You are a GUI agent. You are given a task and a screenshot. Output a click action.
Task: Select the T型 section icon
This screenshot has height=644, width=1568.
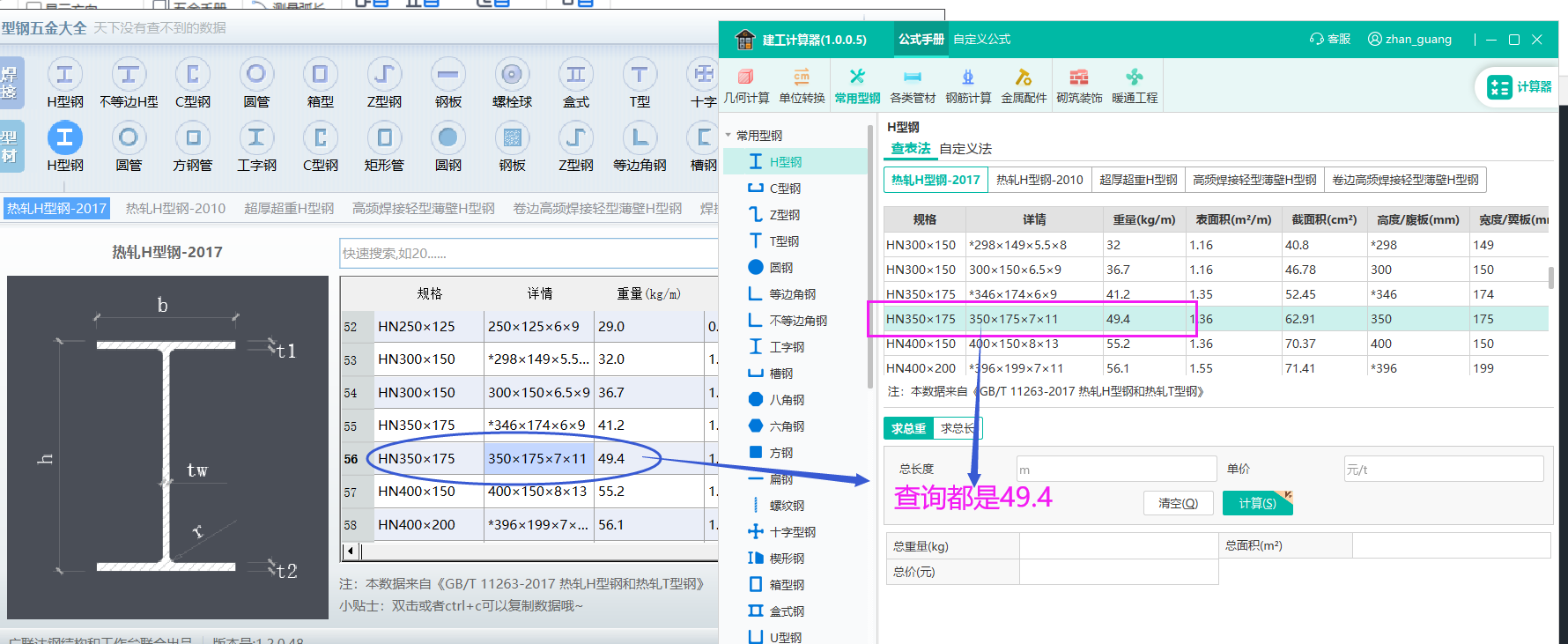click(640, 83)
